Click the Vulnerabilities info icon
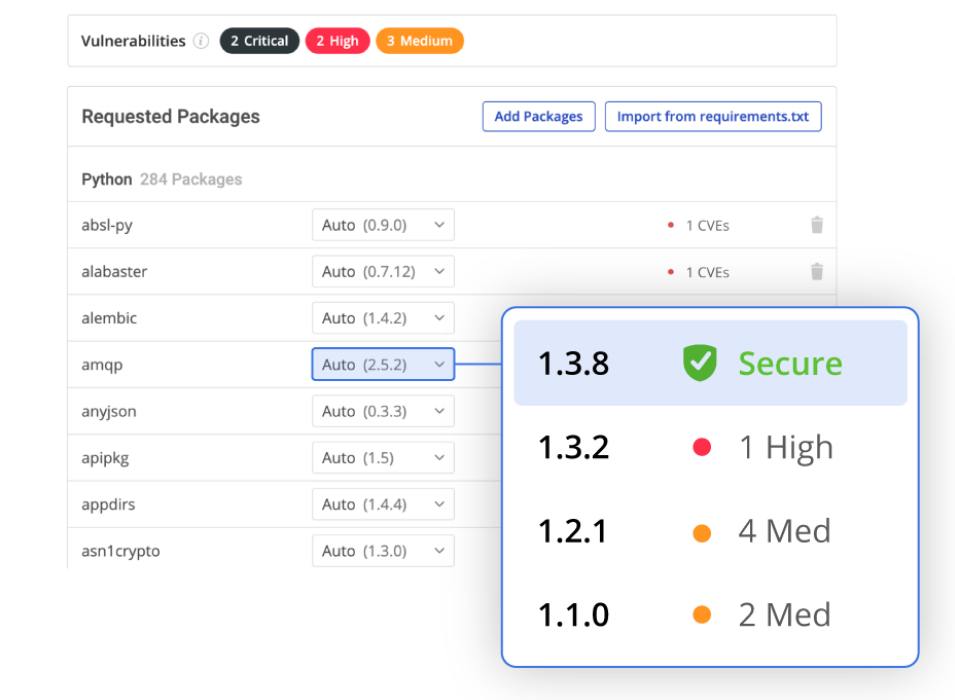This screenshot has width=955, height=700. click(204, 41)
